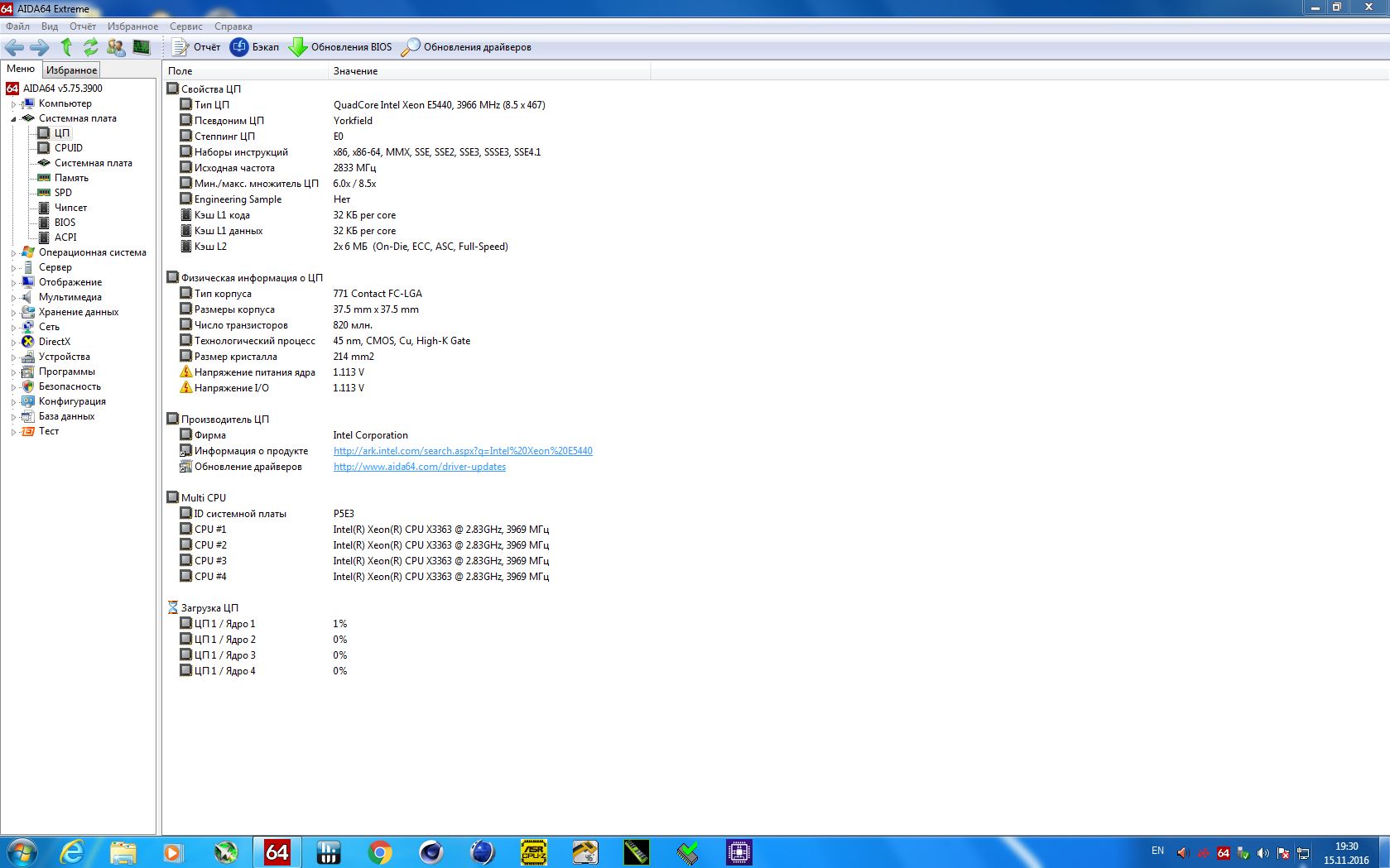This screenshot has height=868, width=1390.
Task: Expand the Операционная система node arrow
Action: [13, 253]
